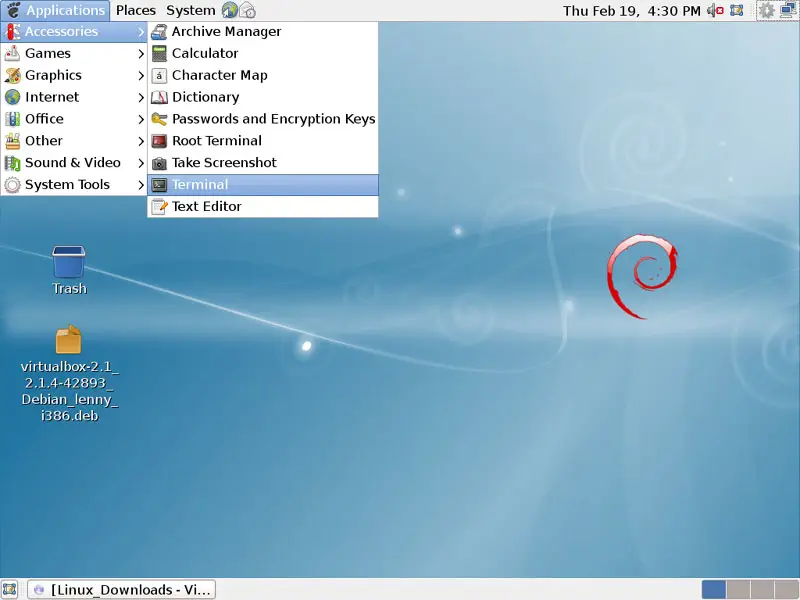Click the Character Map icon
The height and width of the screenshot is (600, 800).
[x=159, y=76]
